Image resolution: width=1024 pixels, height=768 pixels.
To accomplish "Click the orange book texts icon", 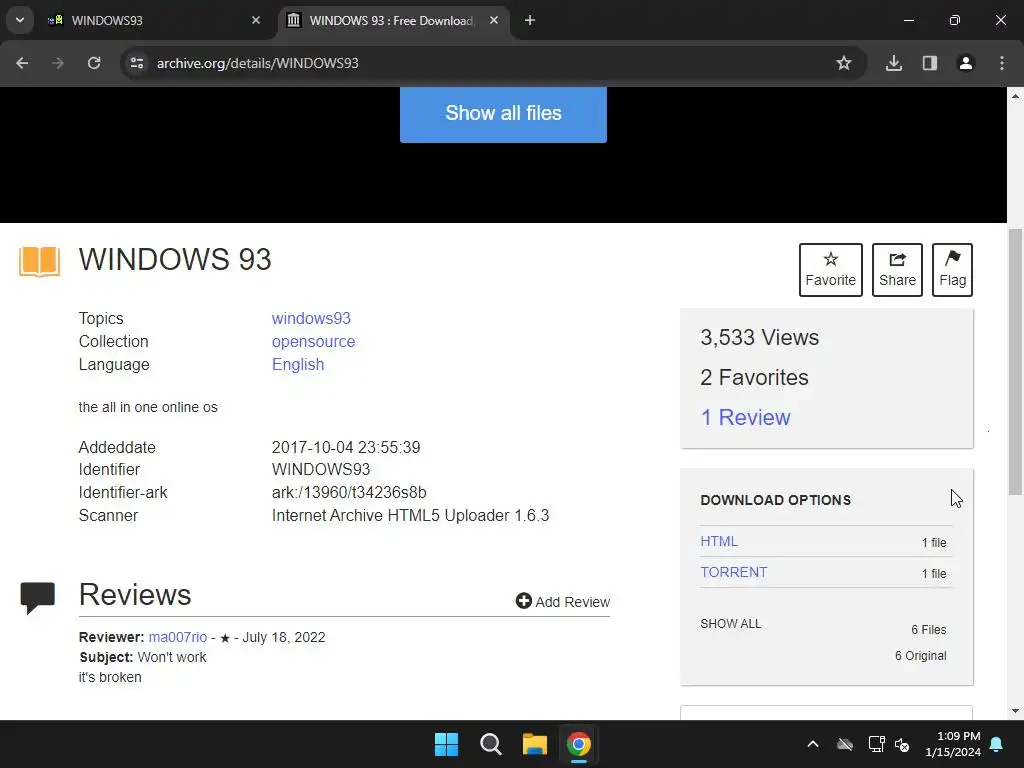I will 39,261.
